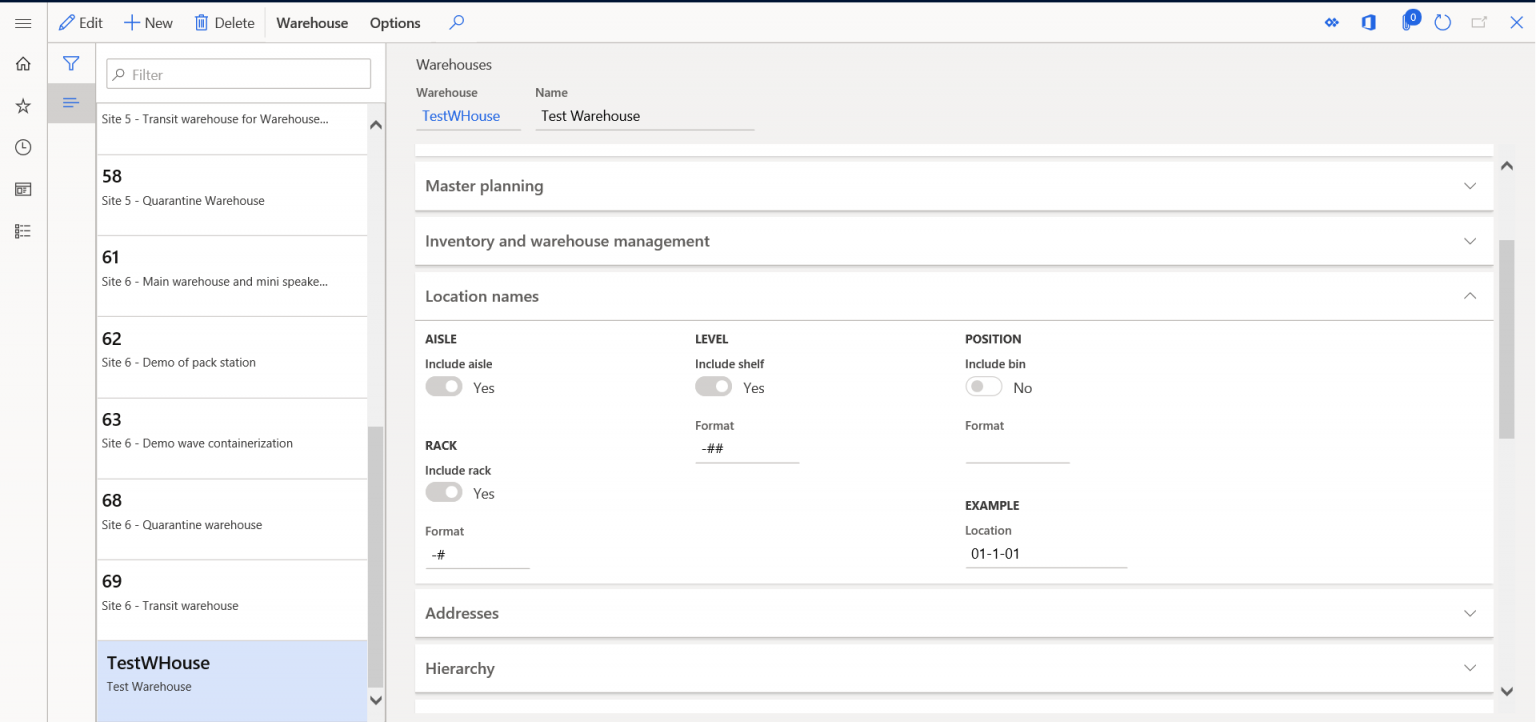Expand the navigation pane with hamburger icon
Viewport: 1536px width, 722px height.
[22, 23]
